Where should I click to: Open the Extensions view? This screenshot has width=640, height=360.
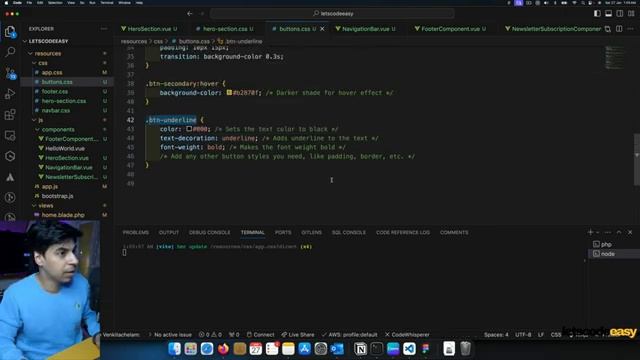[x=10, y=115]
